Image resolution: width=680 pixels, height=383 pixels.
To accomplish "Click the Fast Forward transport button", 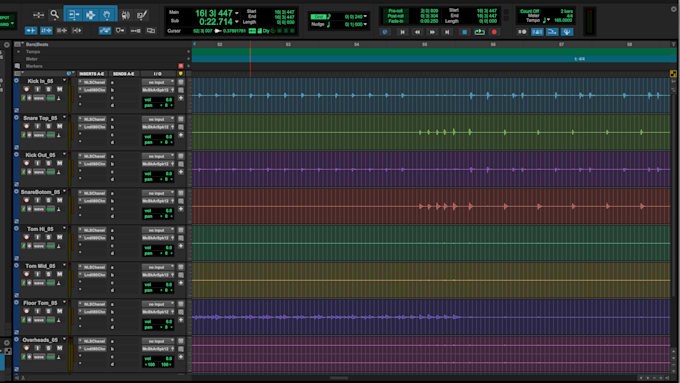I will pyautogui.click(x=432, y=32).
